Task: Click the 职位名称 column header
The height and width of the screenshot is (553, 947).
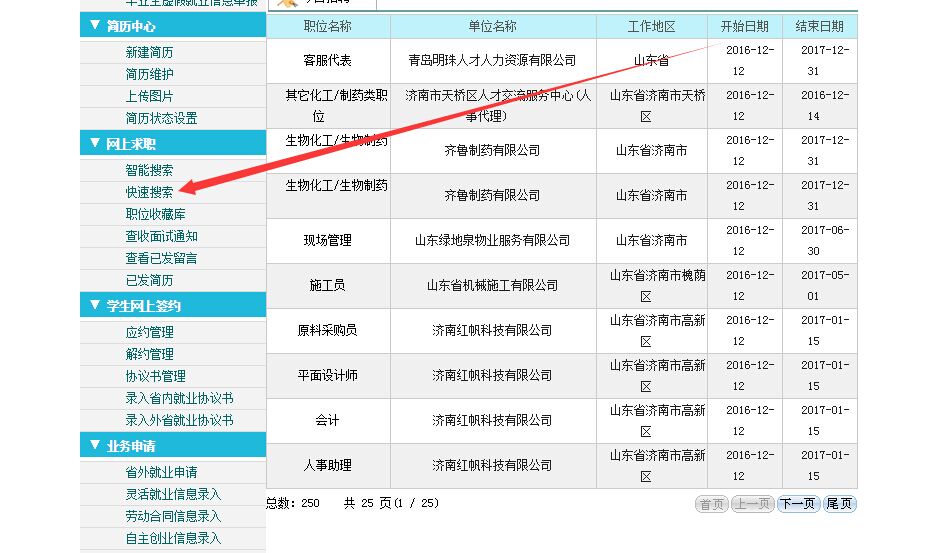Action: pos(328,26)
